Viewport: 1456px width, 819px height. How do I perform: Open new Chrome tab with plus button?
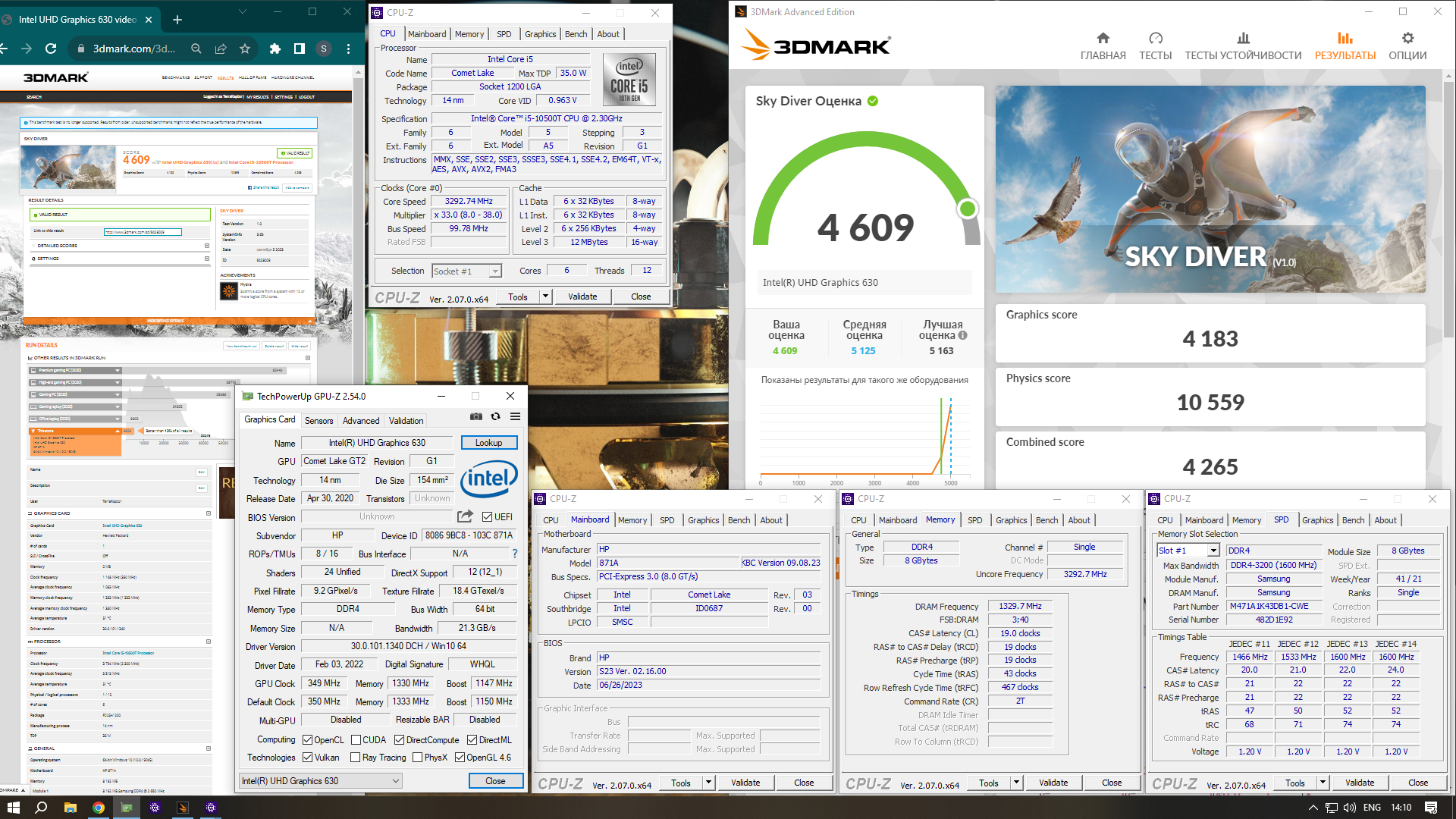coord(177,20)
